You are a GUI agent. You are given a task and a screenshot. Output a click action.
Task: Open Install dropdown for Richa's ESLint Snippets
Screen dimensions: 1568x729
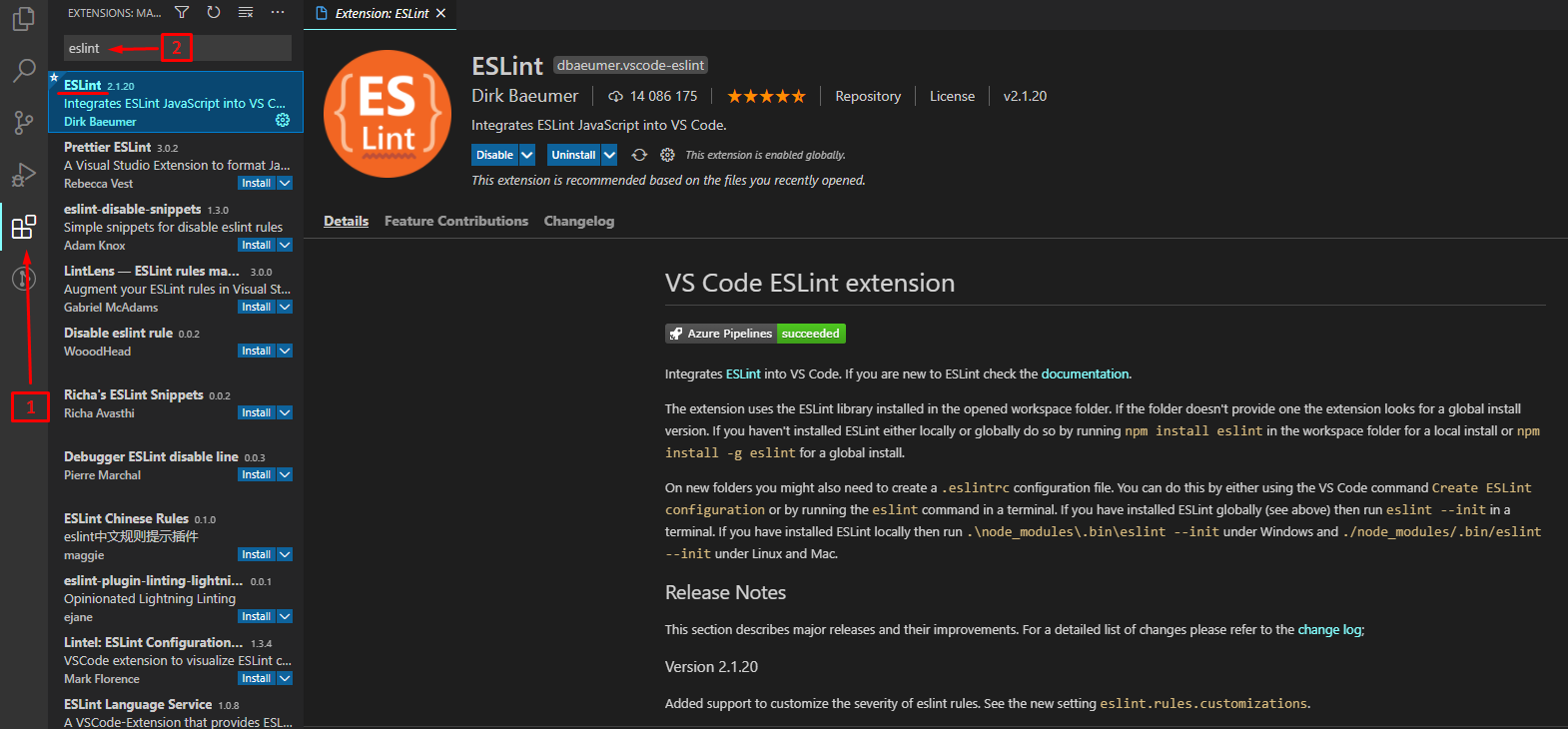(285, 412)
